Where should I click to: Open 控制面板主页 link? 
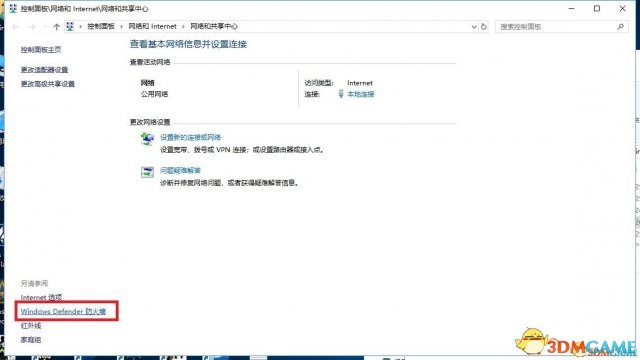[x=41, y=50]
